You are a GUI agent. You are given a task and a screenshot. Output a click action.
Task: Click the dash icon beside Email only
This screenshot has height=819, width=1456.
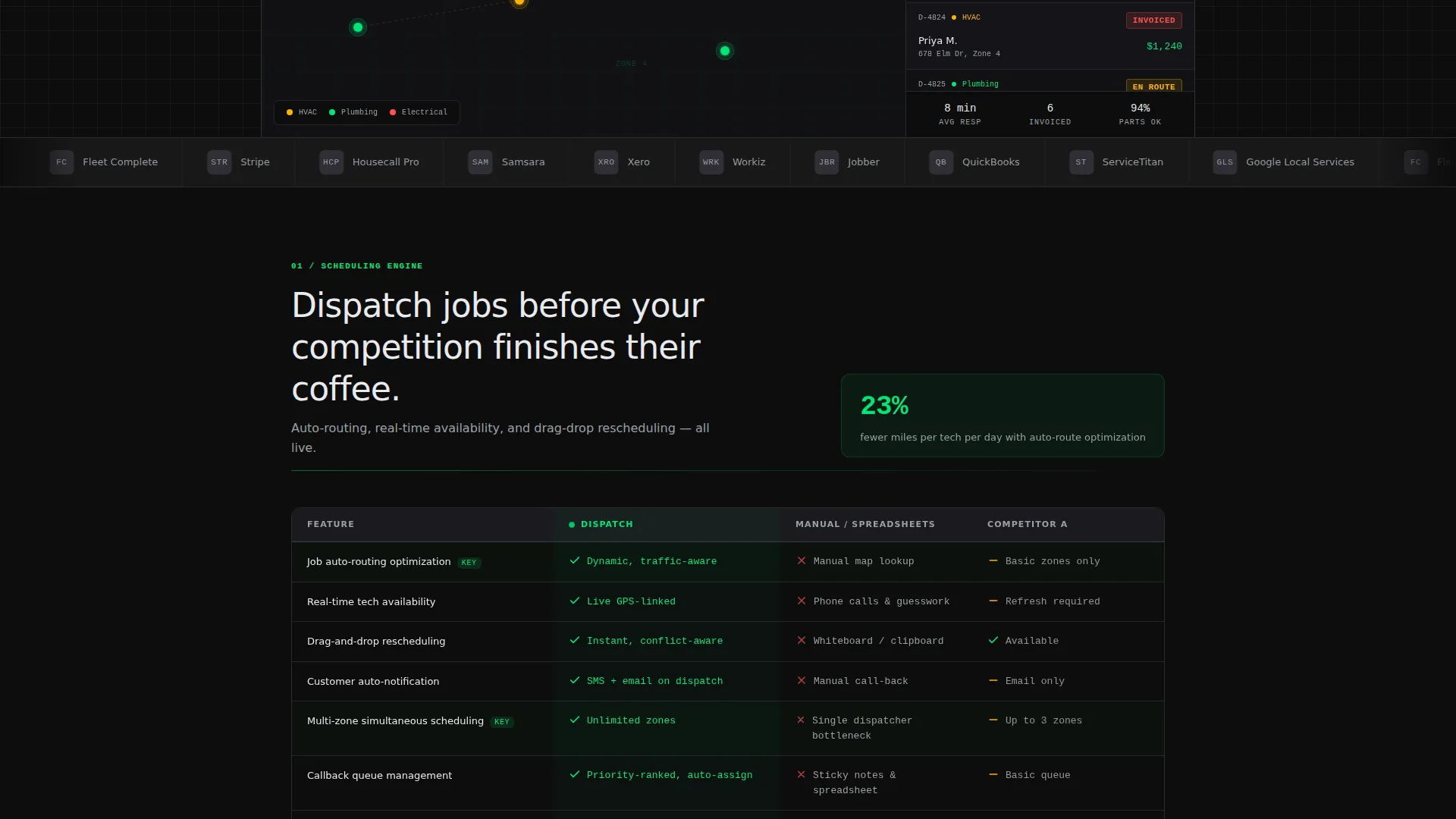tap(993, 680)
